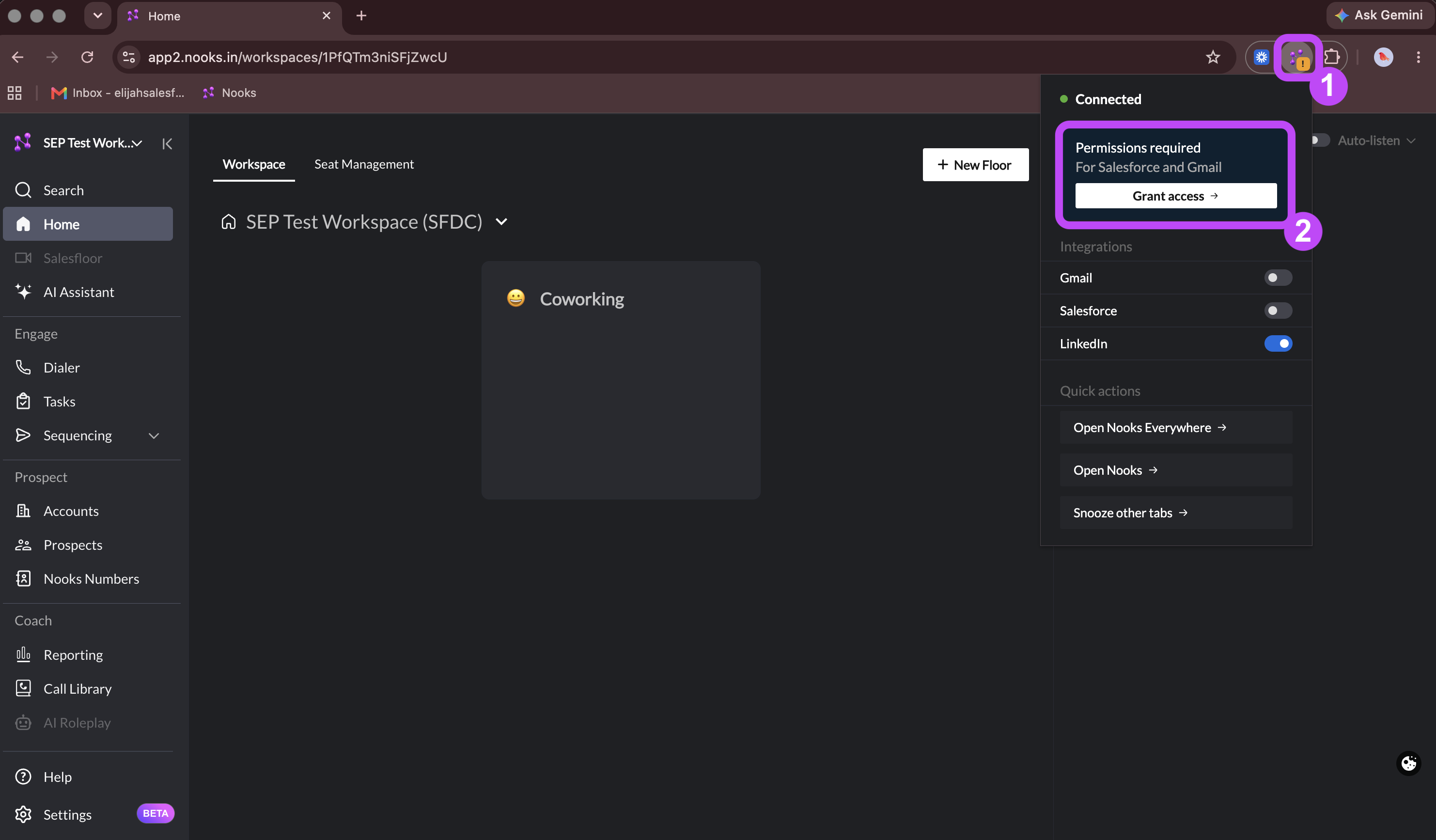Select the Workspace tab
The image size is (1436, 840).
coord(253,164)
